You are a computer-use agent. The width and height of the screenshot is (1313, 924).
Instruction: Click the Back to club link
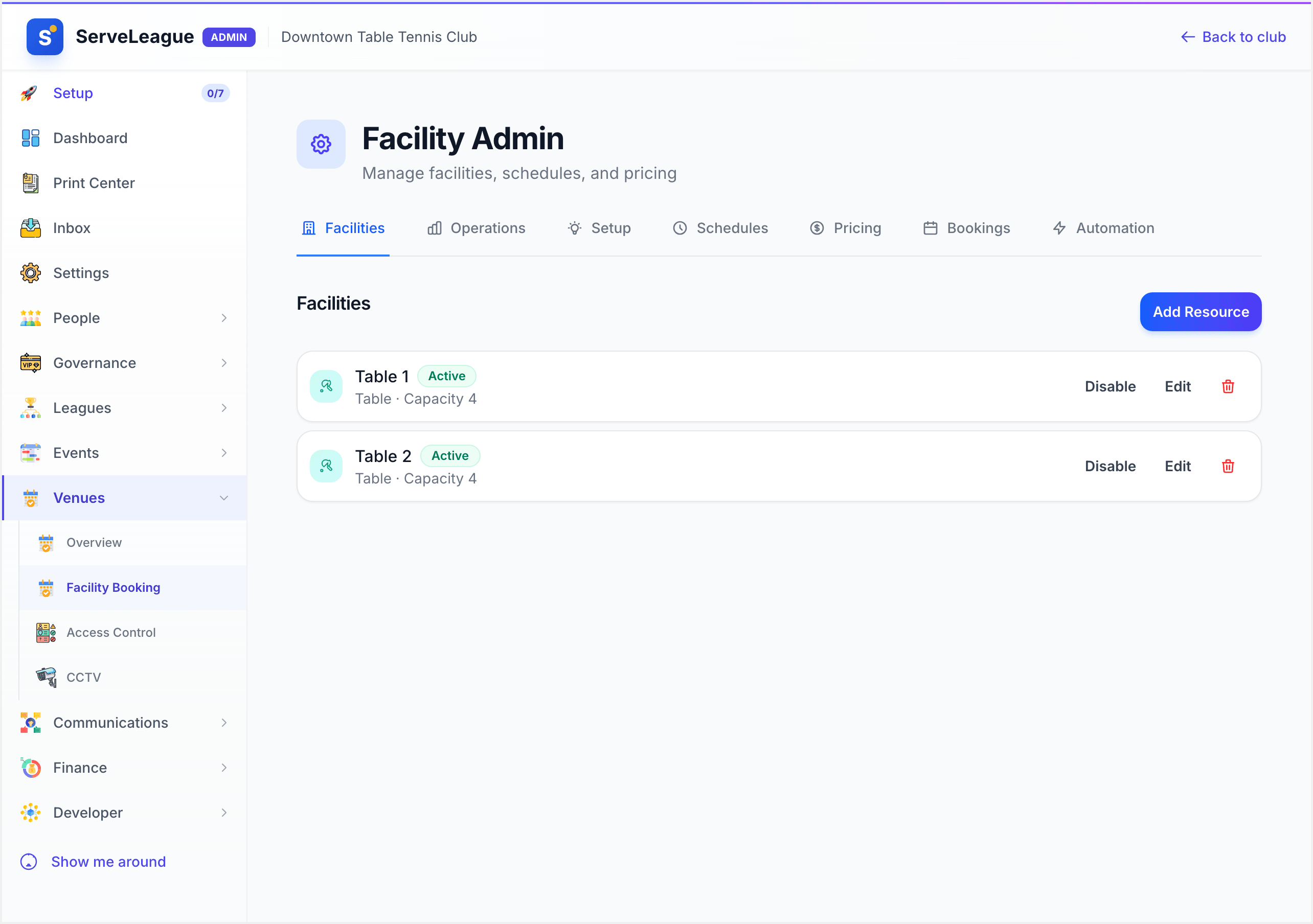pos(1234,37)
